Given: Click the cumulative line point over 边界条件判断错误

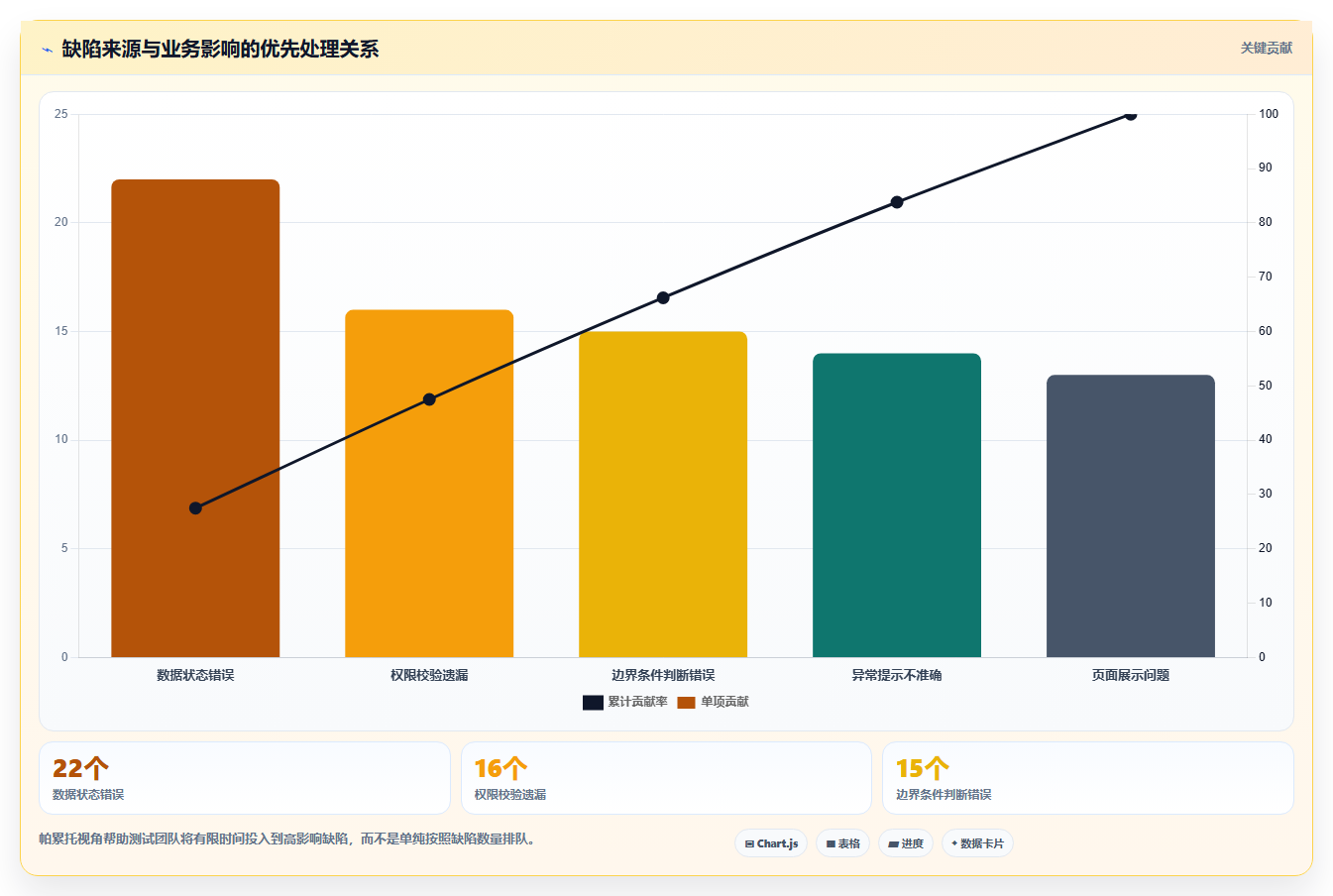Looking at the screenshot, I should click(663, 298).
